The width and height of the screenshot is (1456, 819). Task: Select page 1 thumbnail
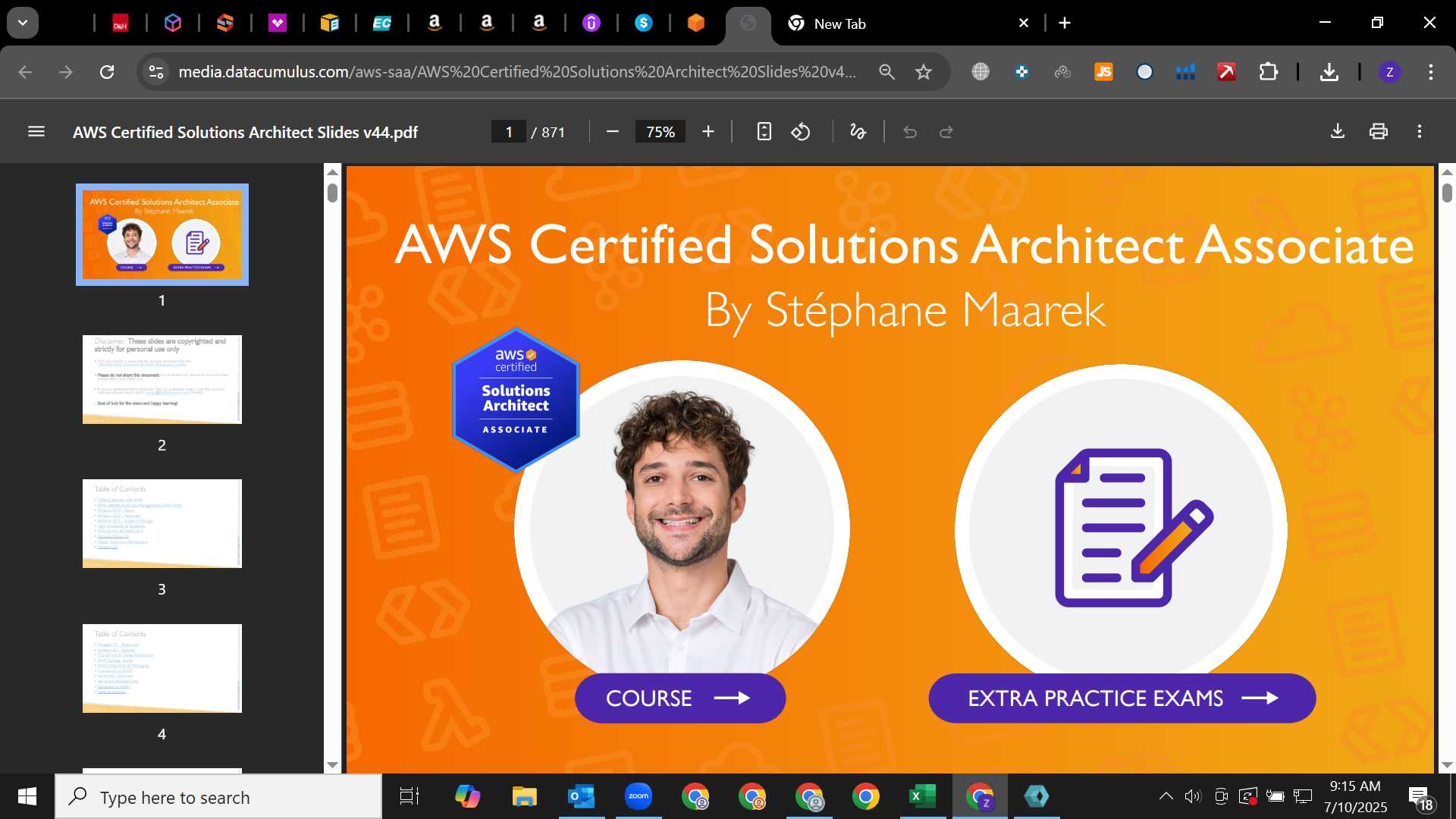click(x=162, y=235)
